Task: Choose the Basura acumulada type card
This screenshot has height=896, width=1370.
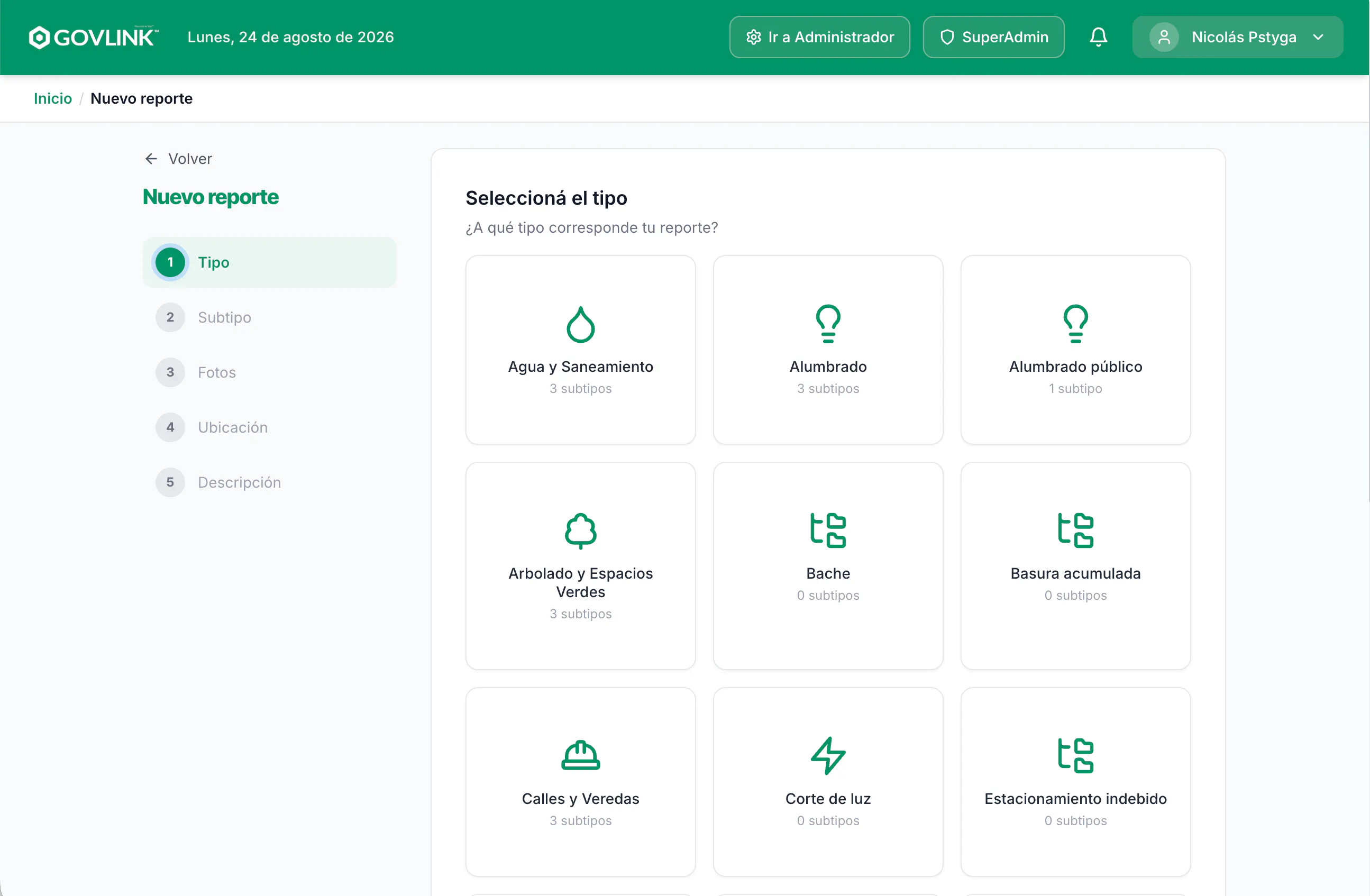Action: point(1075,565)
